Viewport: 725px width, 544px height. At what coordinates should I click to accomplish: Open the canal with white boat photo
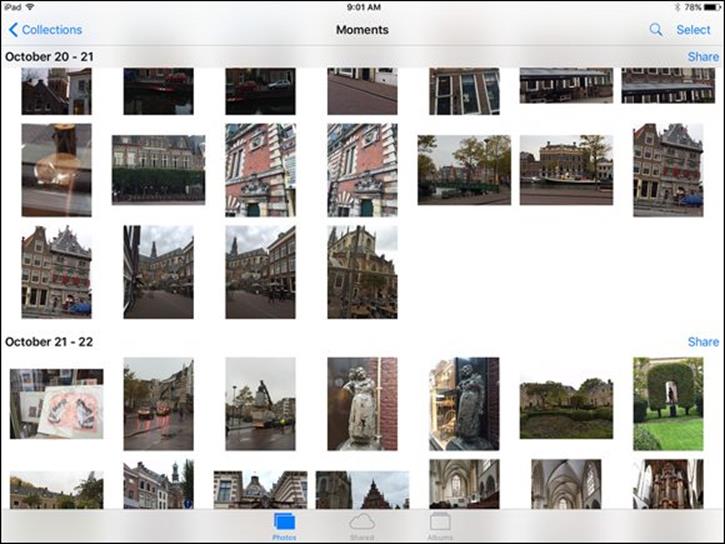click(566, 170)
